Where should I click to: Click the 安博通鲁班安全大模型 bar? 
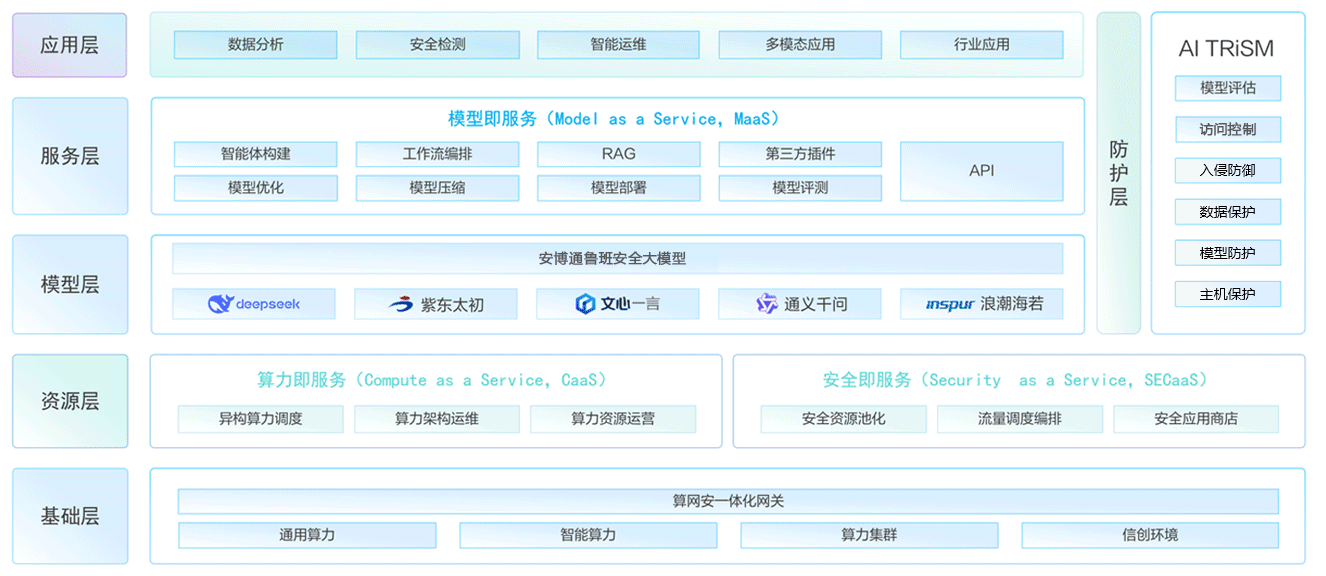[x=617, y=259]
